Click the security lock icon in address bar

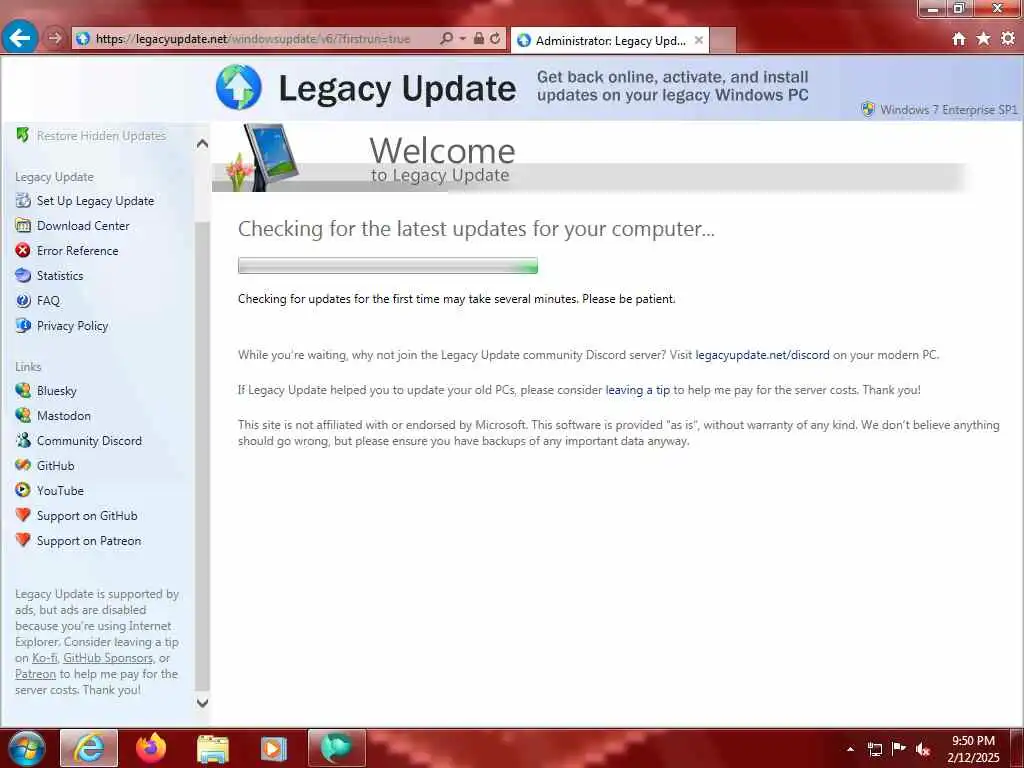(479, 39)
